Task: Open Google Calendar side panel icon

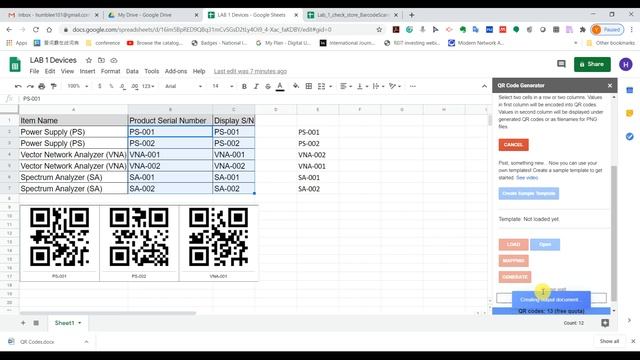Action: click(630, 90)
